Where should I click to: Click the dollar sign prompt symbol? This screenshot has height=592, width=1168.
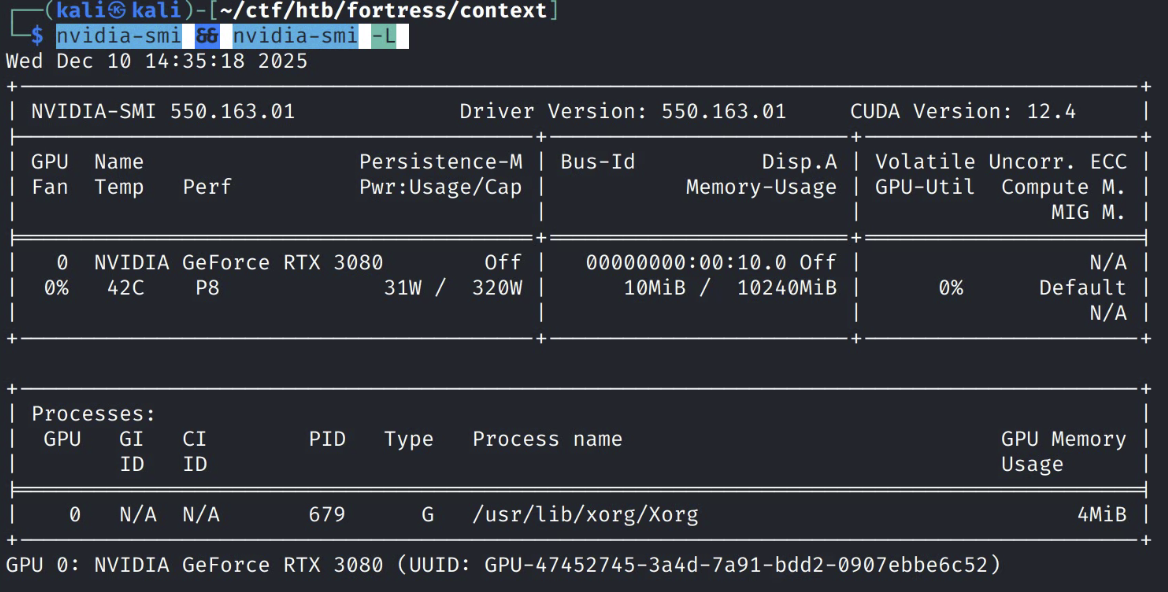(x=37, y=36)
